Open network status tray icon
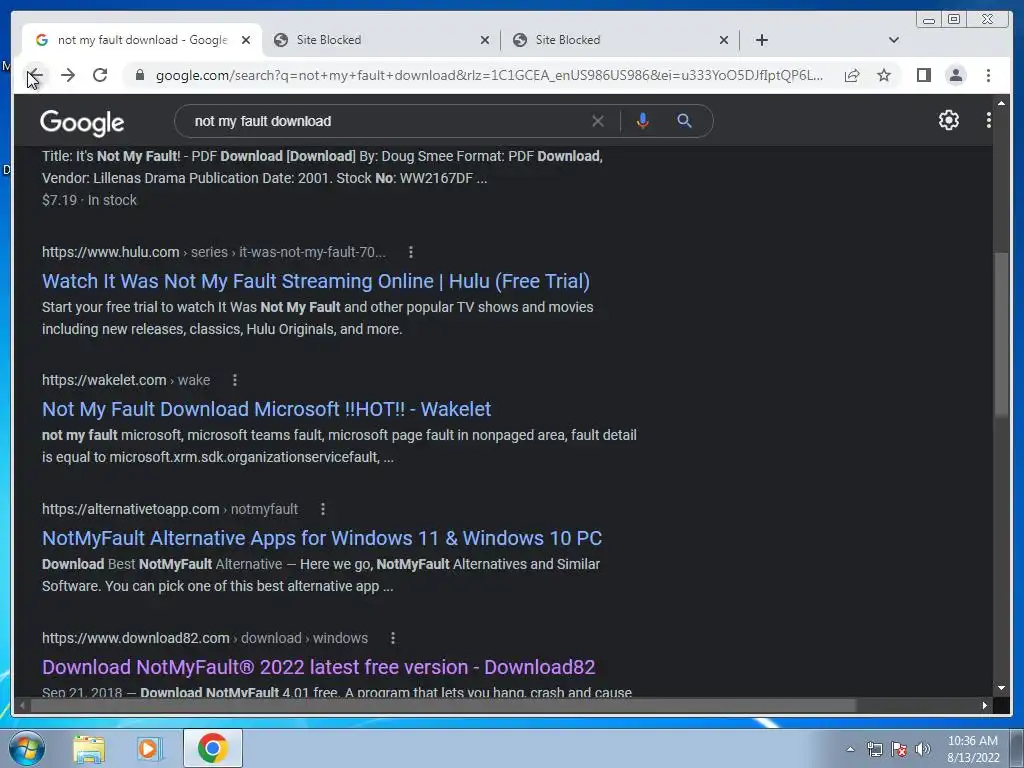The width and height of the screenshot is (1024, 768). click(874, 749)
